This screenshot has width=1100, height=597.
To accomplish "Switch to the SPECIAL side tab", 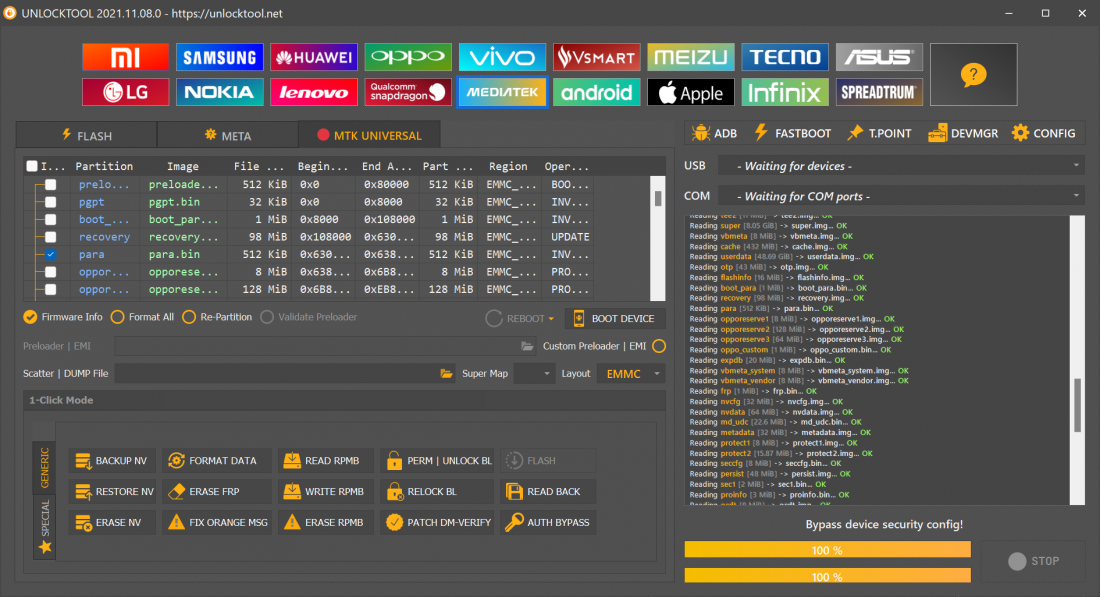I will [x=44, y=526].
